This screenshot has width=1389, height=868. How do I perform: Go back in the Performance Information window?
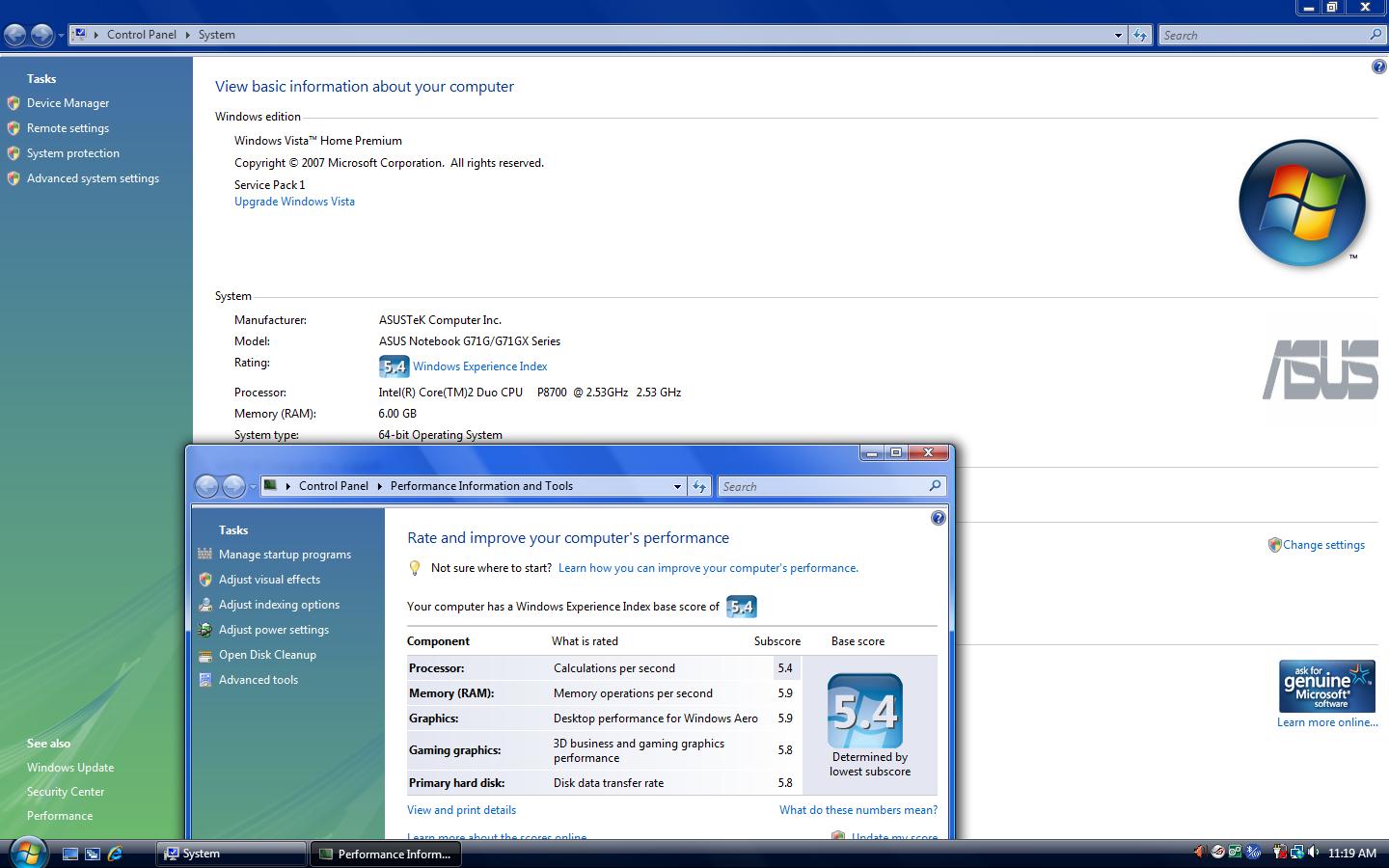coord(206,486)
